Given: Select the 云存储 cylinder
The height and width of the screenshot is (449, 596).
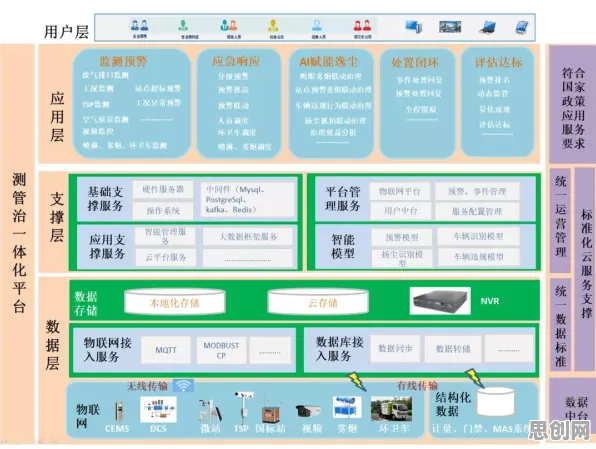Looking at the screenshot, I should pyautogui.click(x=318, y=302).
